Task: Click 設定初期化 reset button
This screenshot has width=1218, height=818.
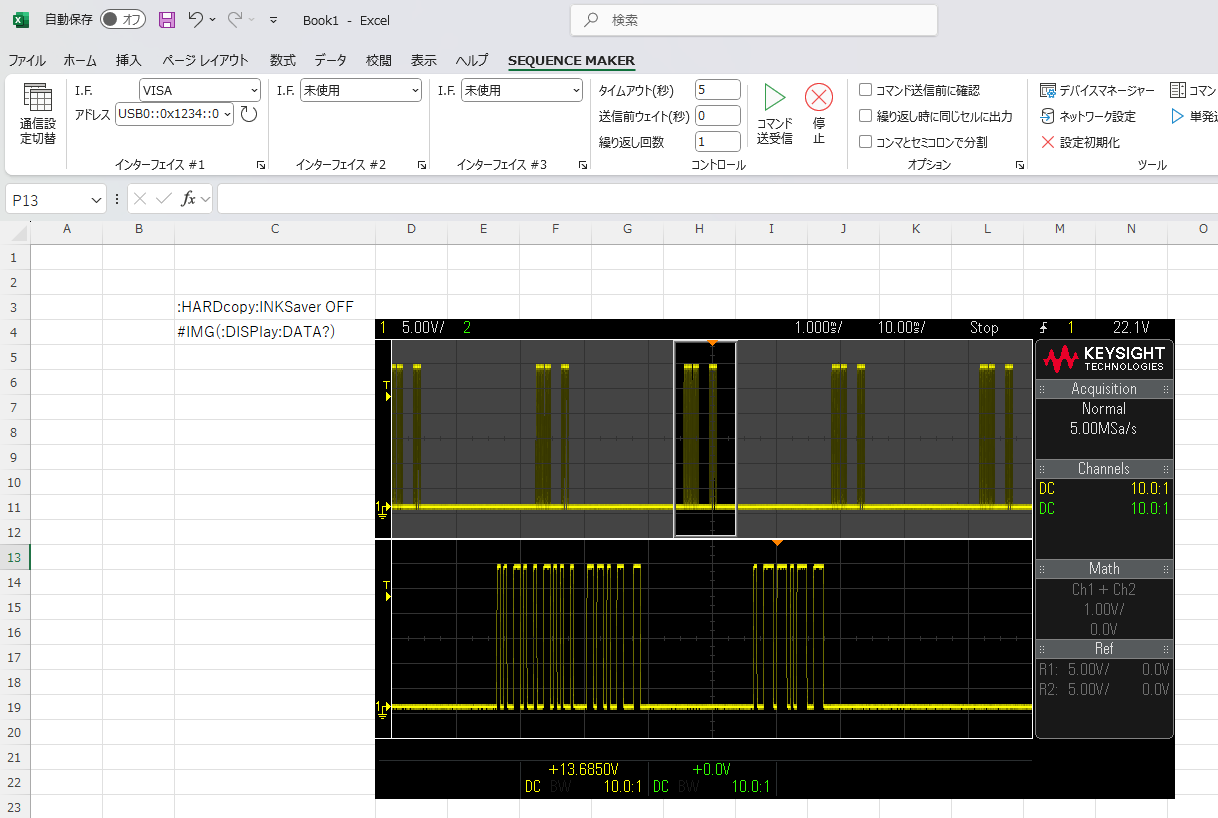Action: (1080, 142)
